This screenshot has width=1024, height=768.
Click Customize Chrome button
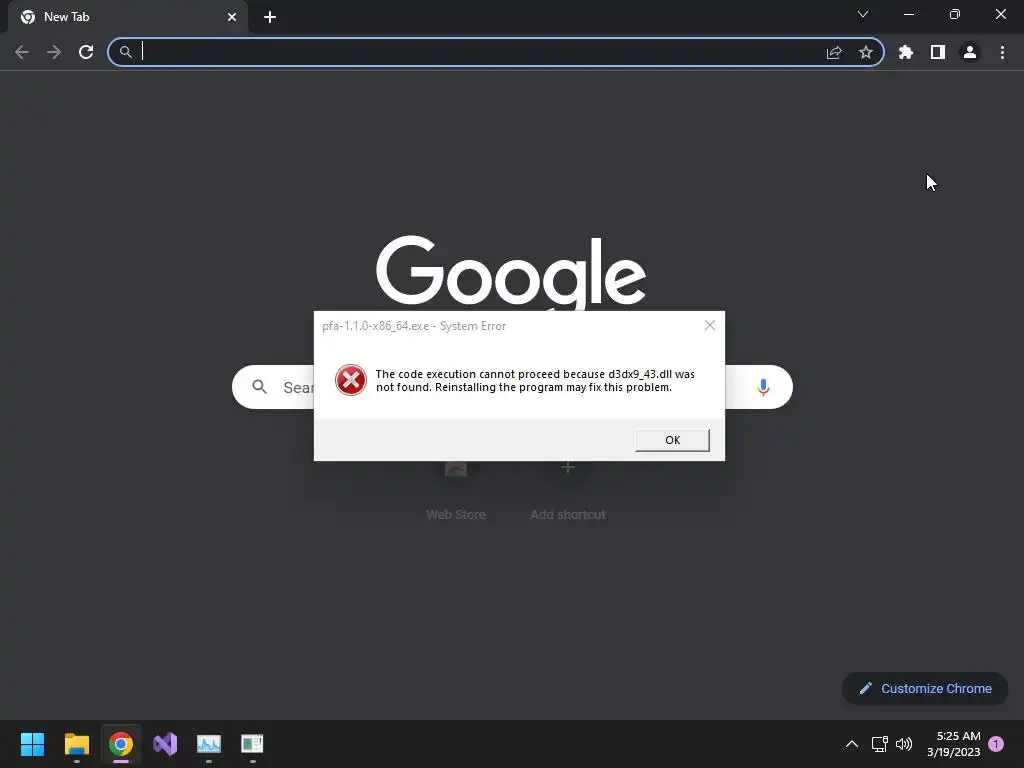(925, 688)
